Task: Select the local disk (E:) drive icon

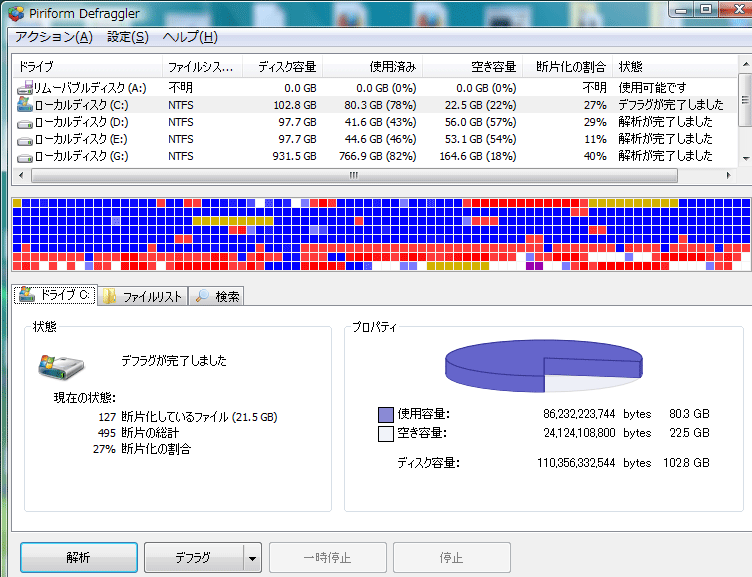Action: tap(24, 141)
